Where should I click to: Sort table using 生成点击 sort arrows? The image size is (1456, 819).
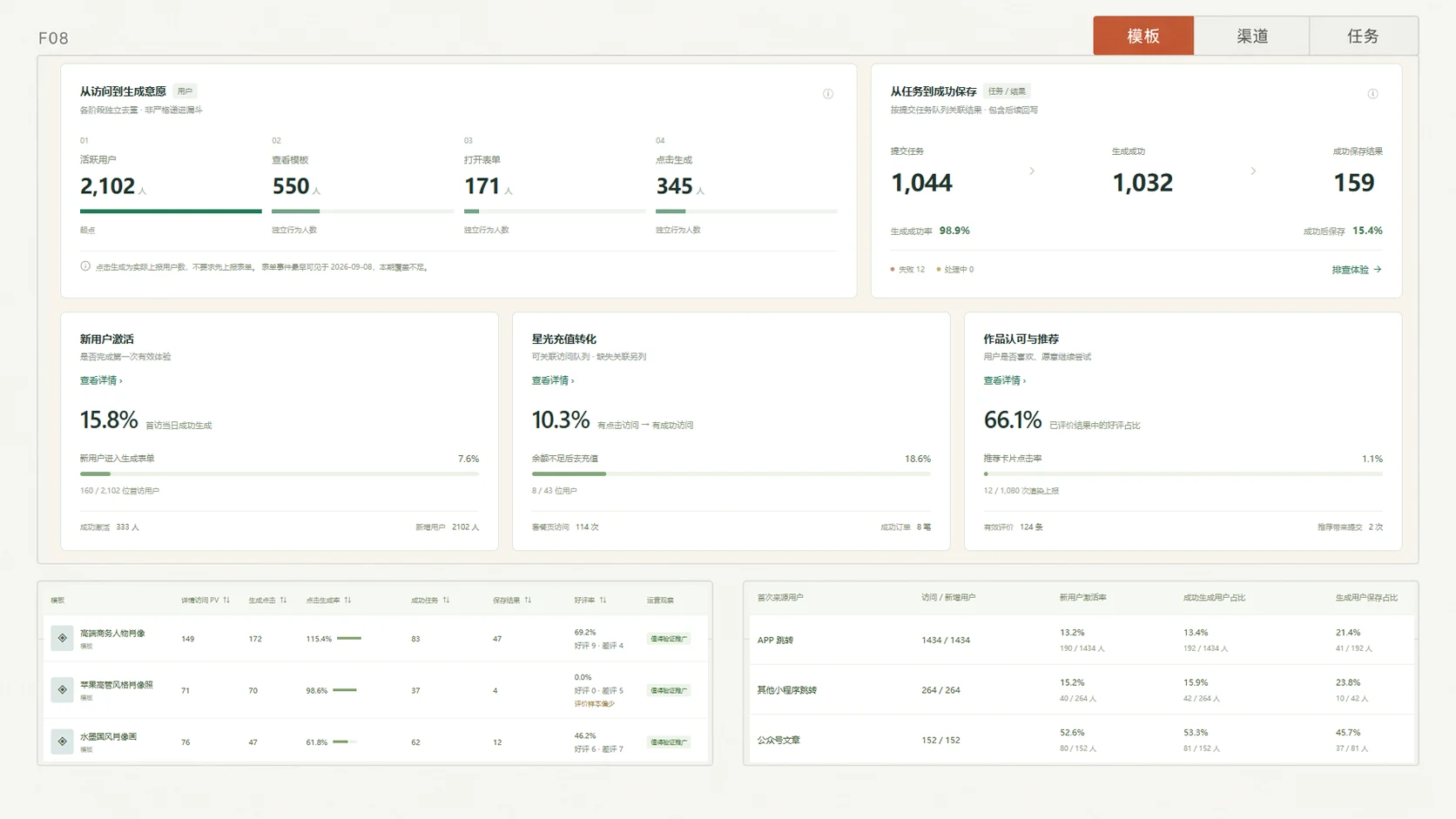(x=283, y=600)
